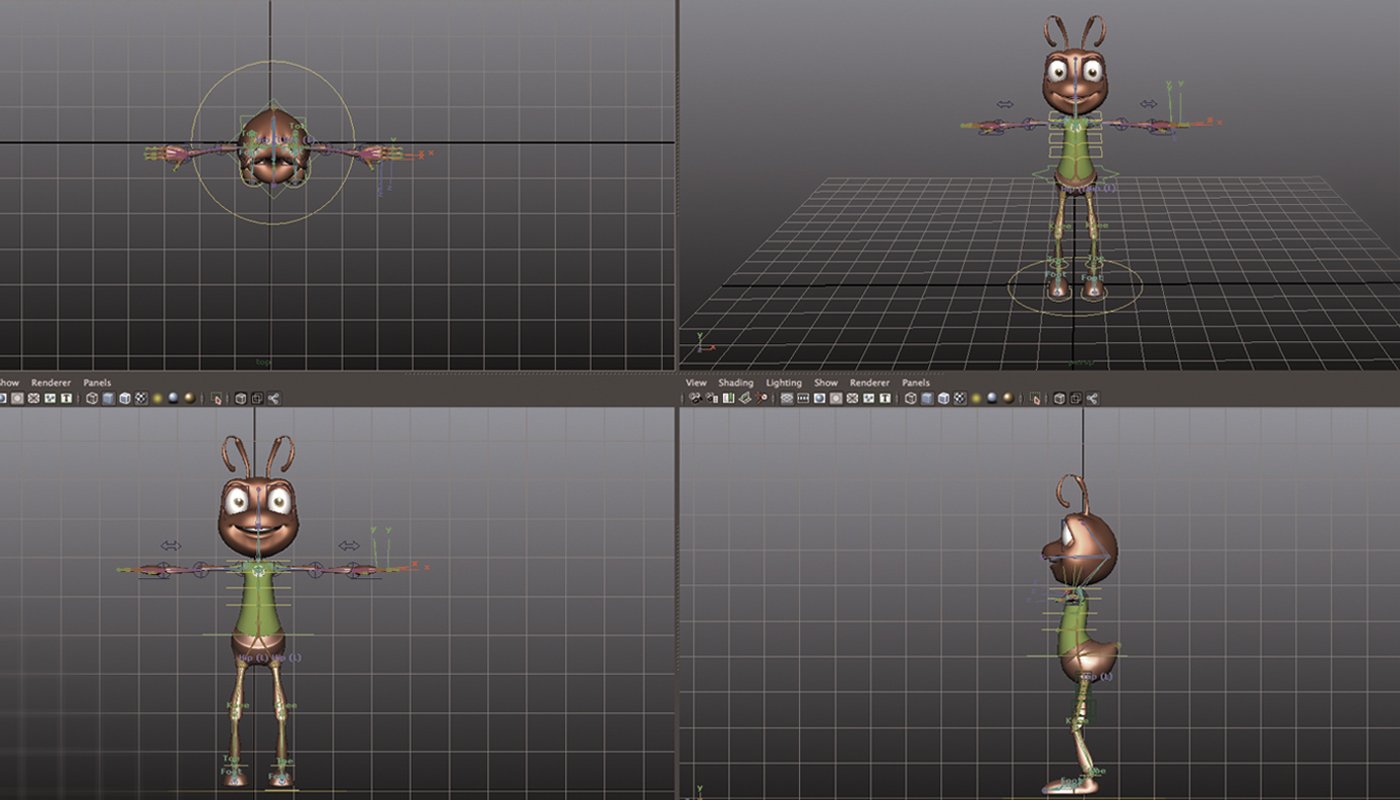Open the View menu in side view panel
Screen dimensions: 1400x800
point(695,383)
